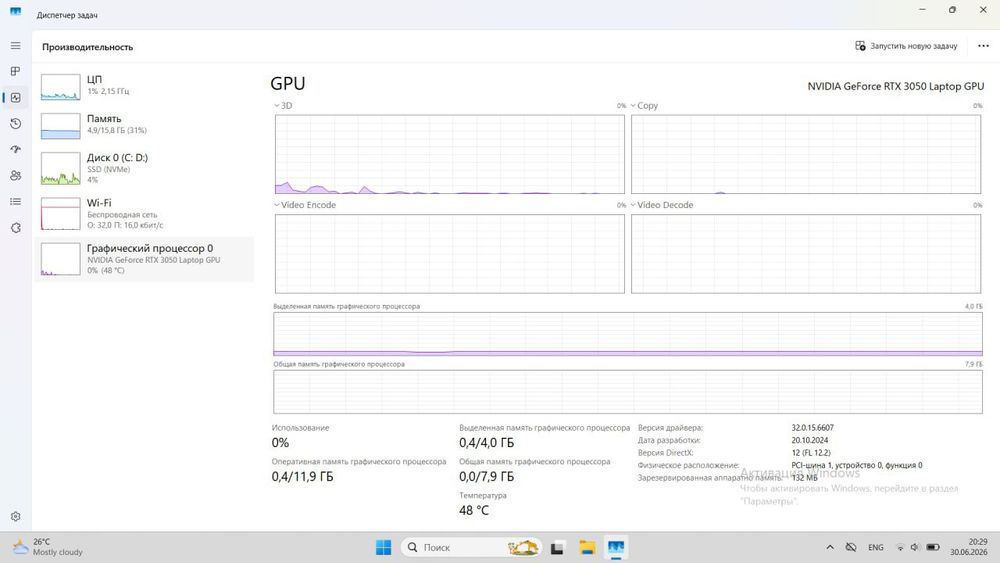Select the Wi-Fi performance entry

[x=143, y=214]
